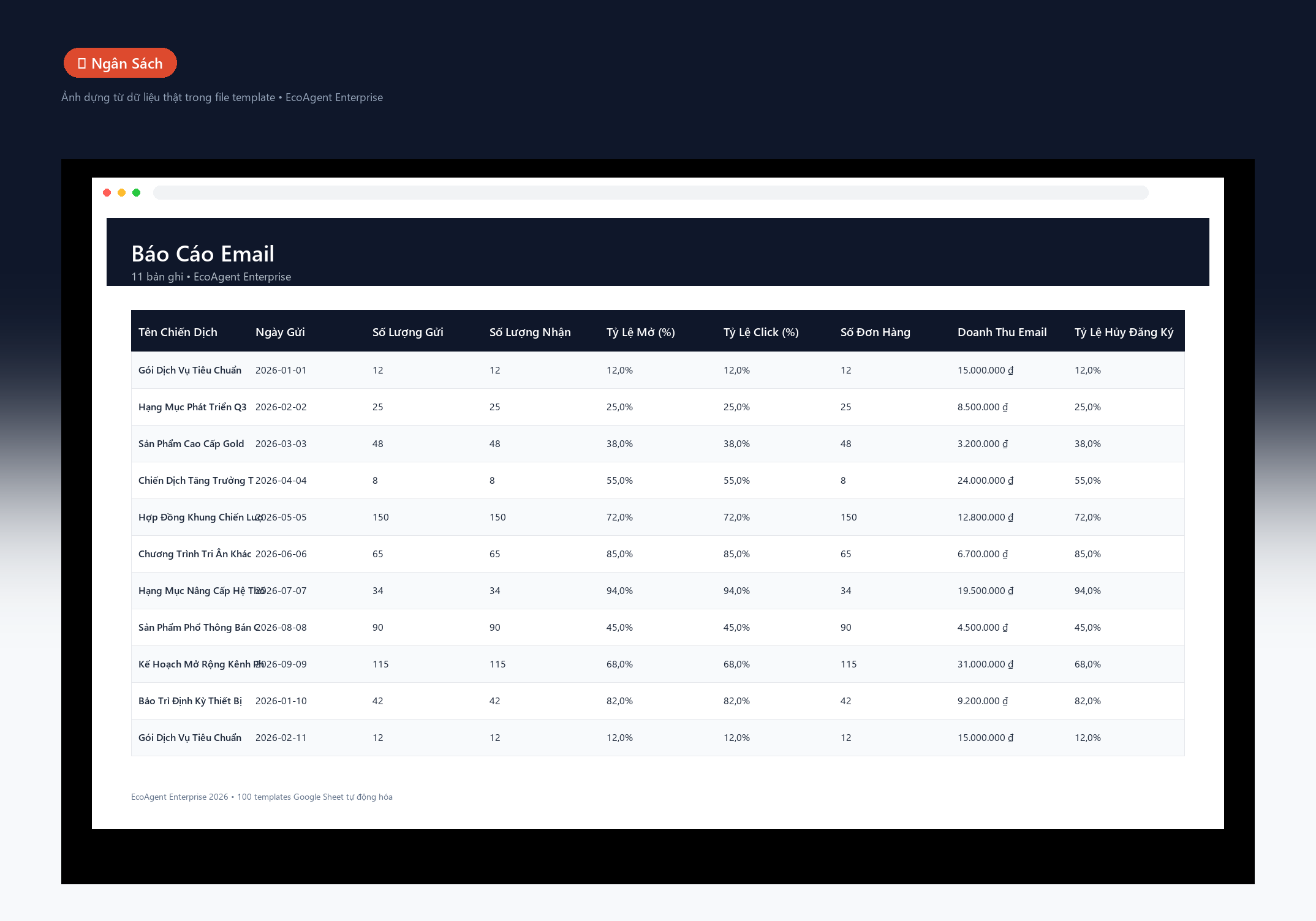Click the Số Lượng Nhận column header
Screen dimensions: 1316x921
pyautogui.click(x=530, y=332)
